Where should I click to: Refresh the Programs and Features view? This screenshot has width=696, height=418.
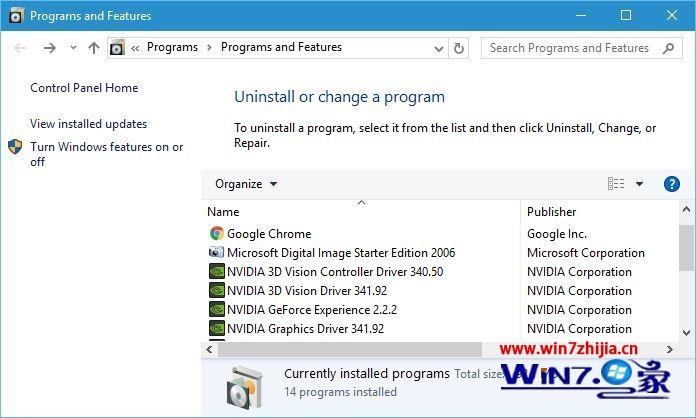coord(459,48)
